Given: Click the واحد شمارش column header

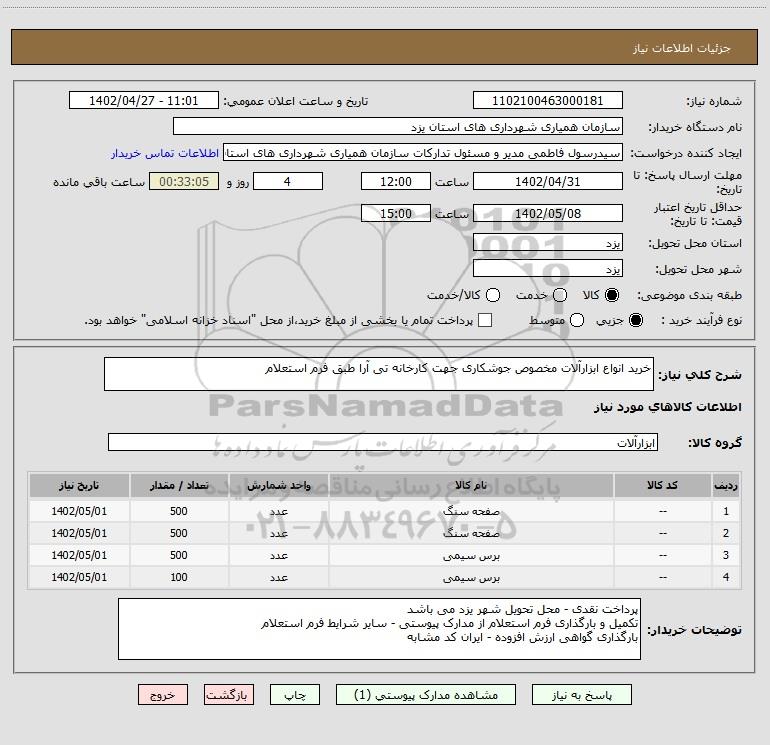Looking at the screenshot, I should click(x=278, y=485).
